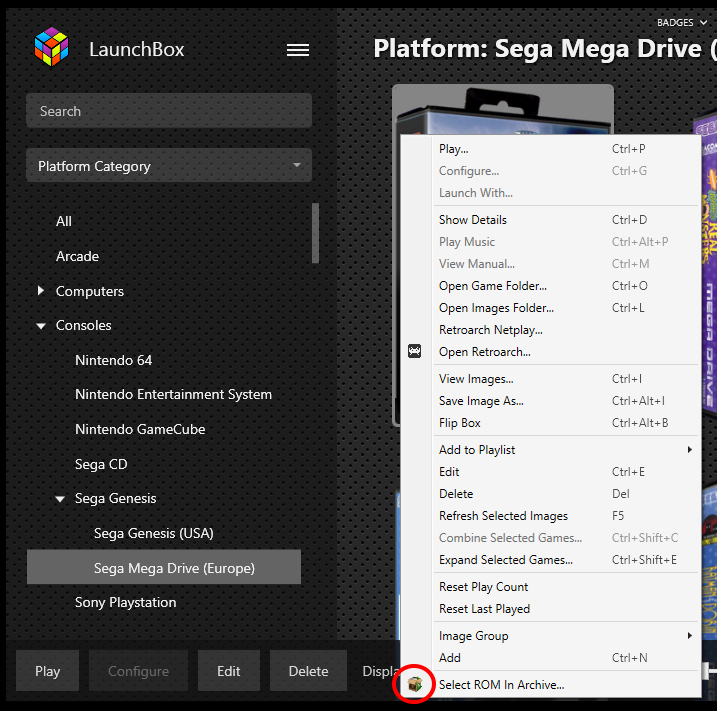Select All in platform list
The width and height of the screenshot is (717, 711).
[x=64, y=221]
